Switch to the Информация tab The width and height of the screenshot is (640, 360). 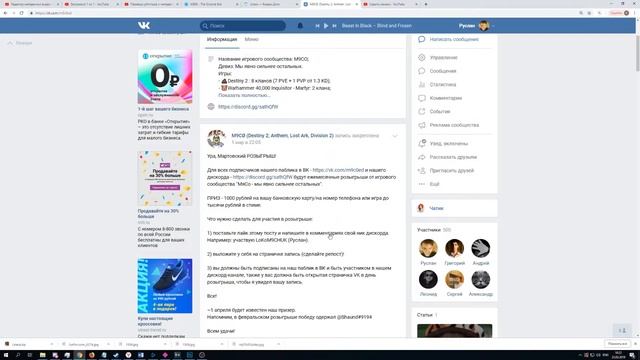(222, 40)
